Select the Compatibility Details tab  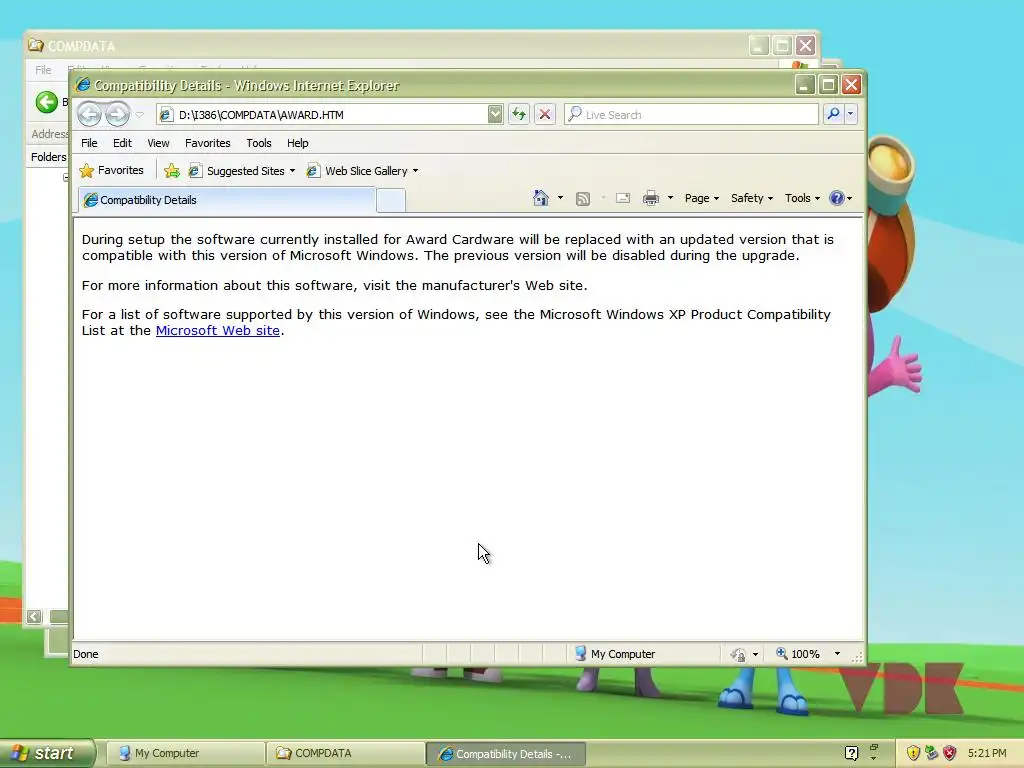pos(227,200)
